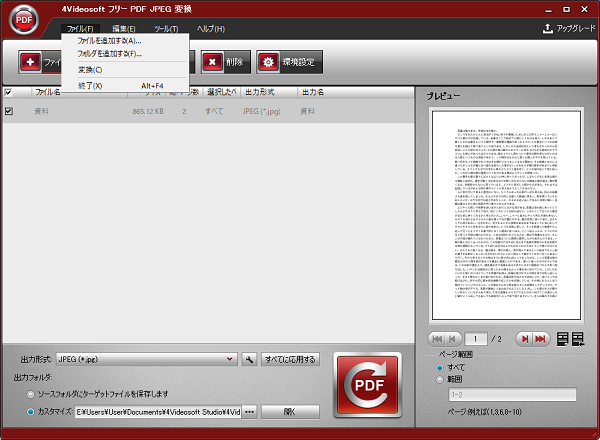This screenshot has width=600, height=440.
Task: Select the 範囲 page range radio button
Action: 438,379
